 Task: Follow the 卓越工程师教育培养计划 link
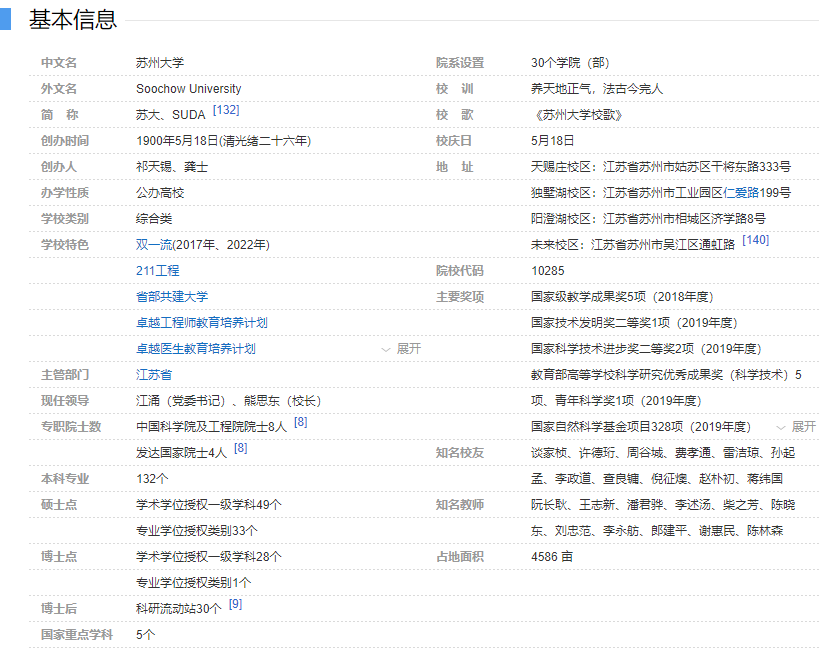click(x=201, y=322)
